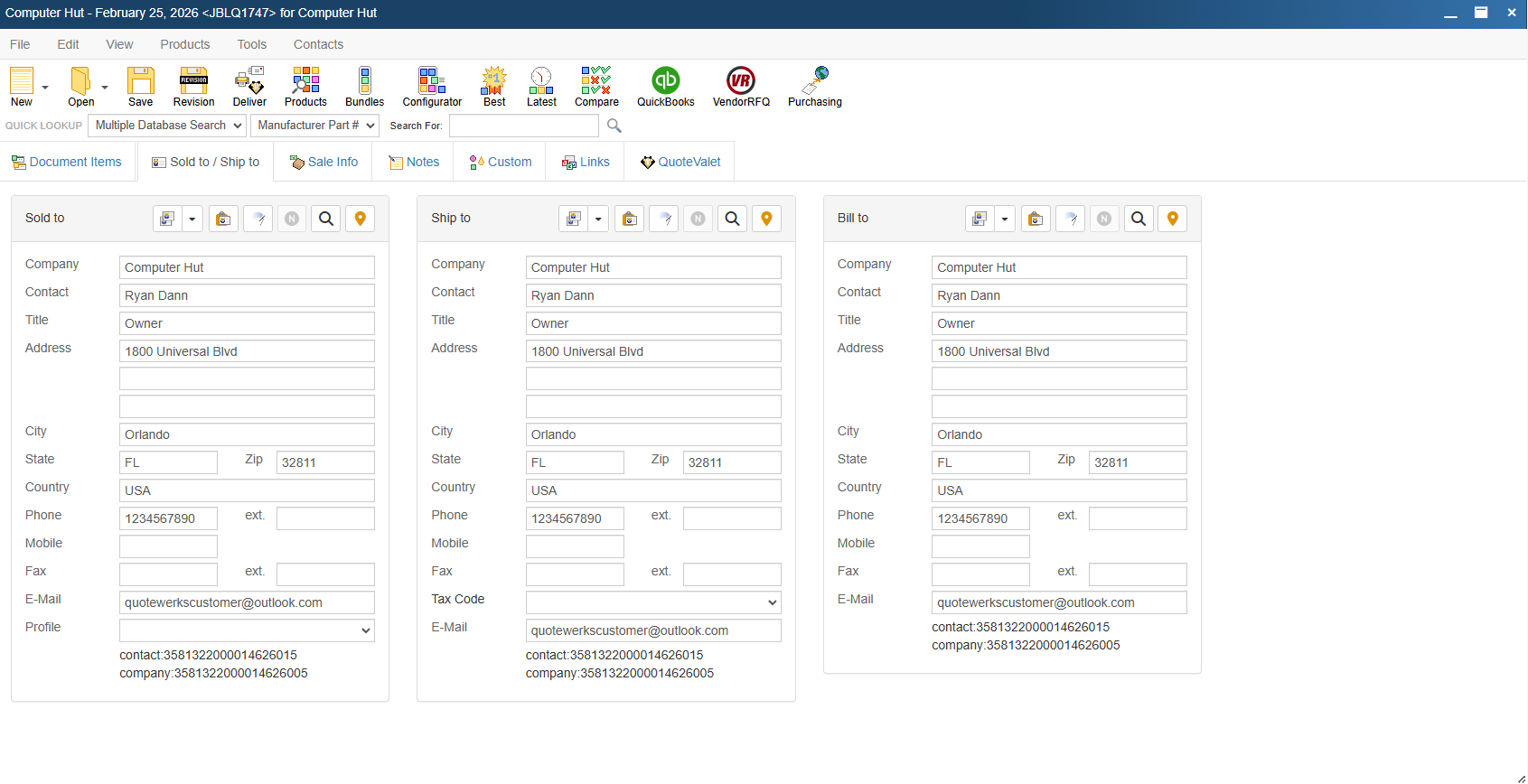Click the Configurator icon
1528x784 pixels.
pos(432,86)
